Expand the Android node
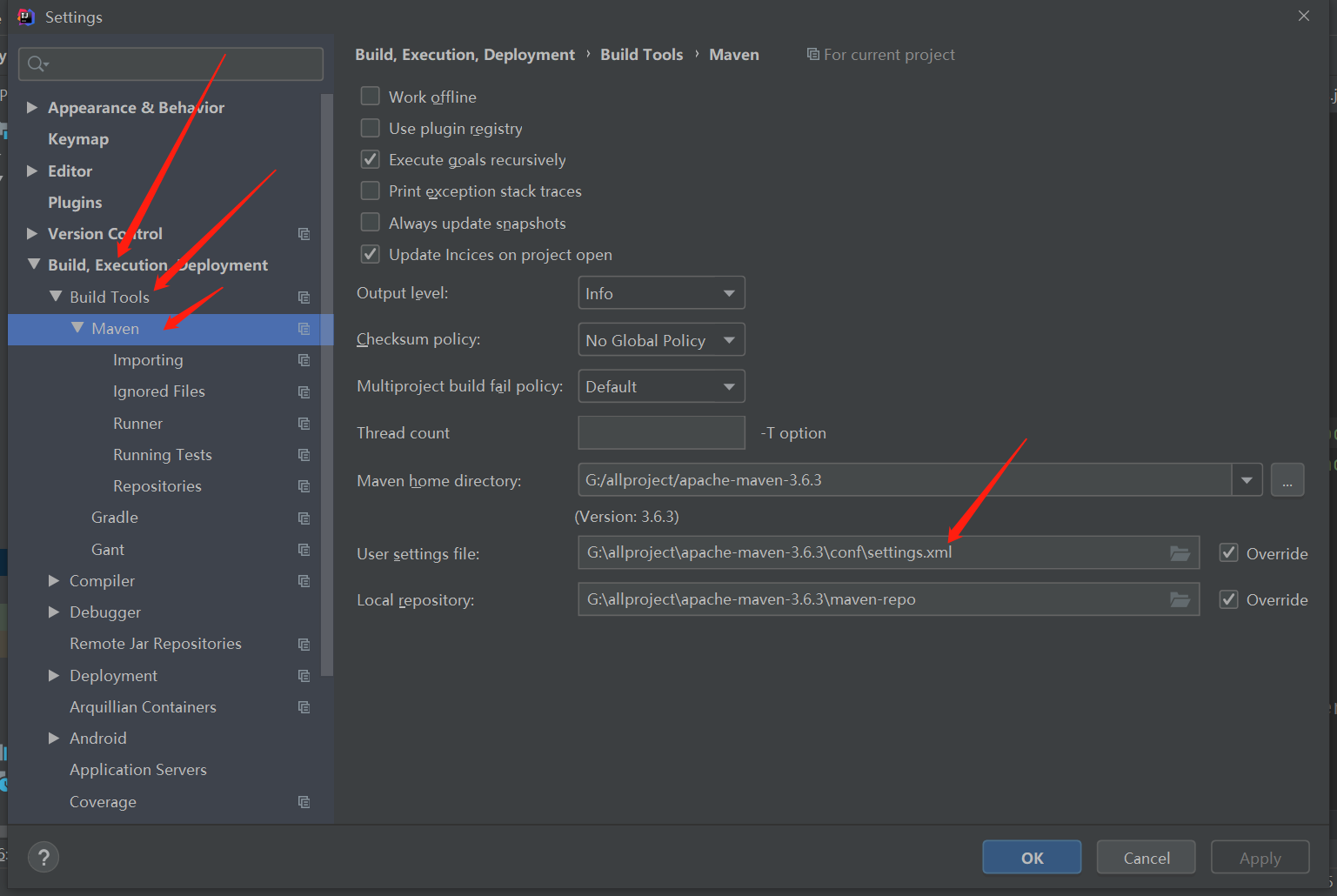This screenshot has width=1337, height=896. (54, 738)
